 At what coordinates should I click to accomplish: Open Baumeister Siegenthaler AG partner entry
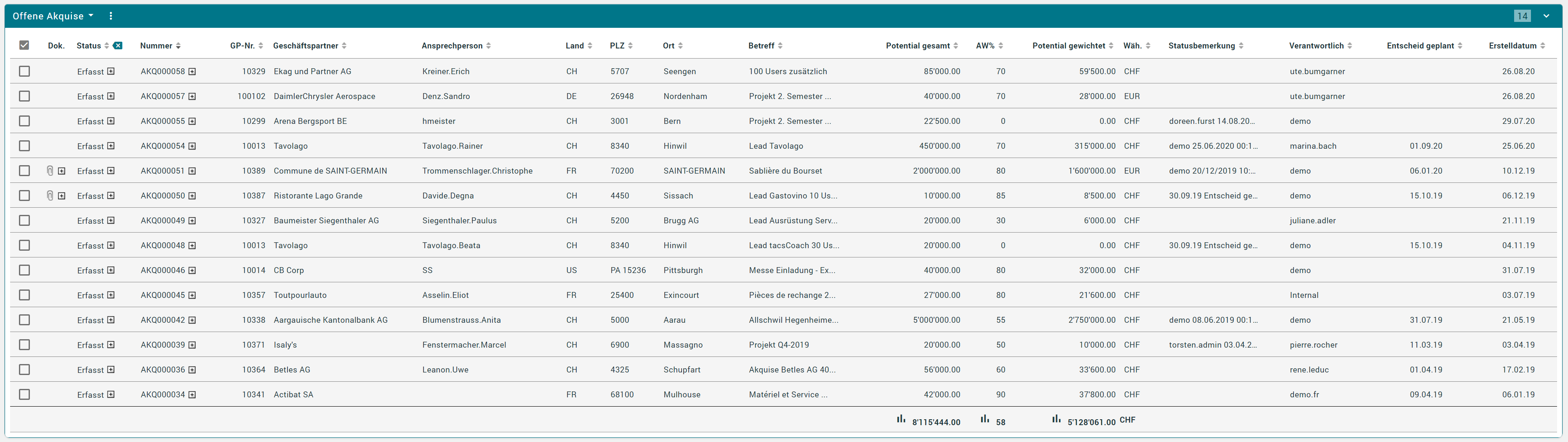pos(326,221)
